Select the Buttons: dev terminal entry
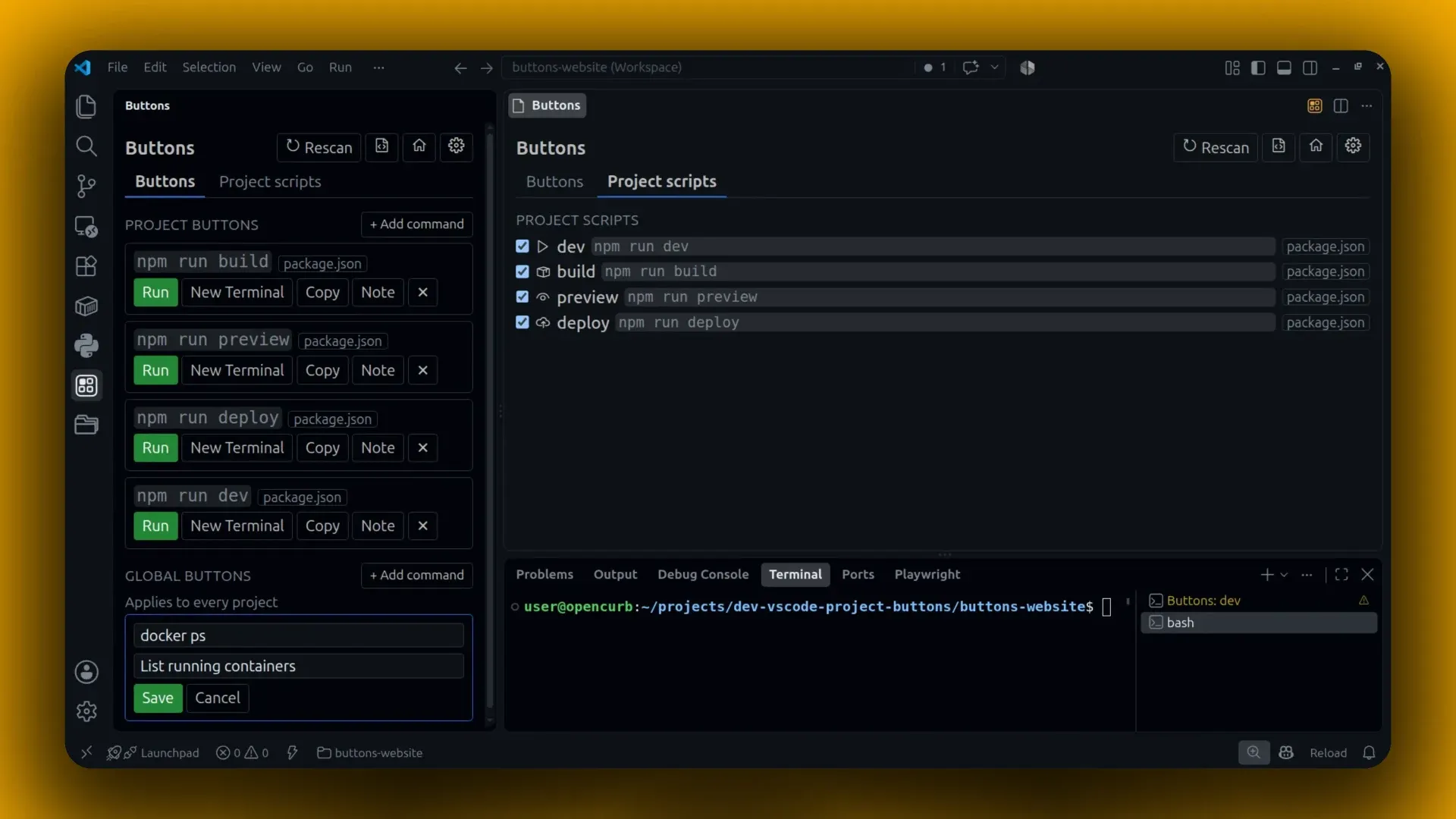This screenshot has height=819, width=1456. 1259,601
